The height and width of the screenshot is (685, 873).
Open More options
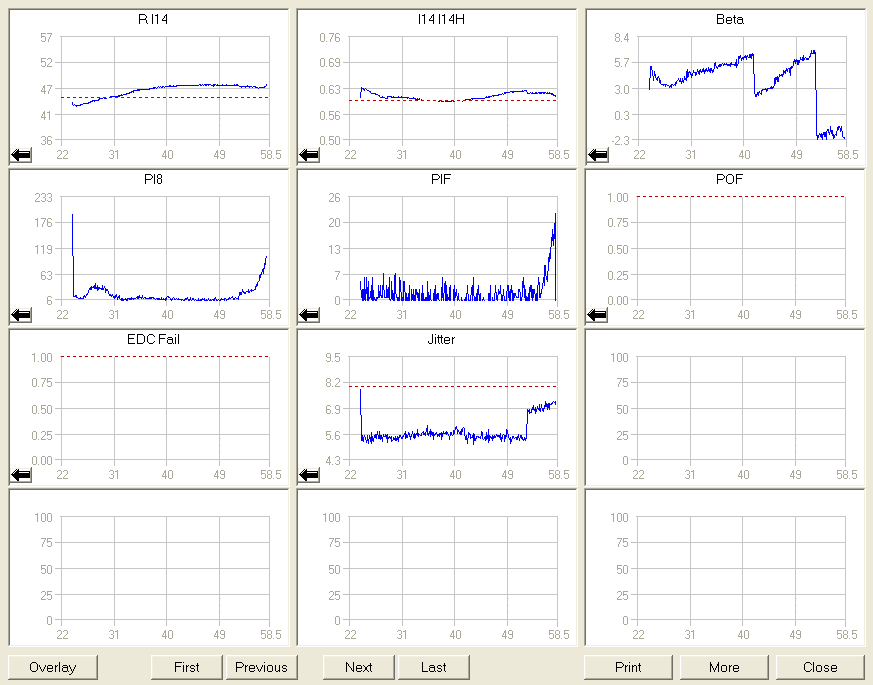(724, 667)
